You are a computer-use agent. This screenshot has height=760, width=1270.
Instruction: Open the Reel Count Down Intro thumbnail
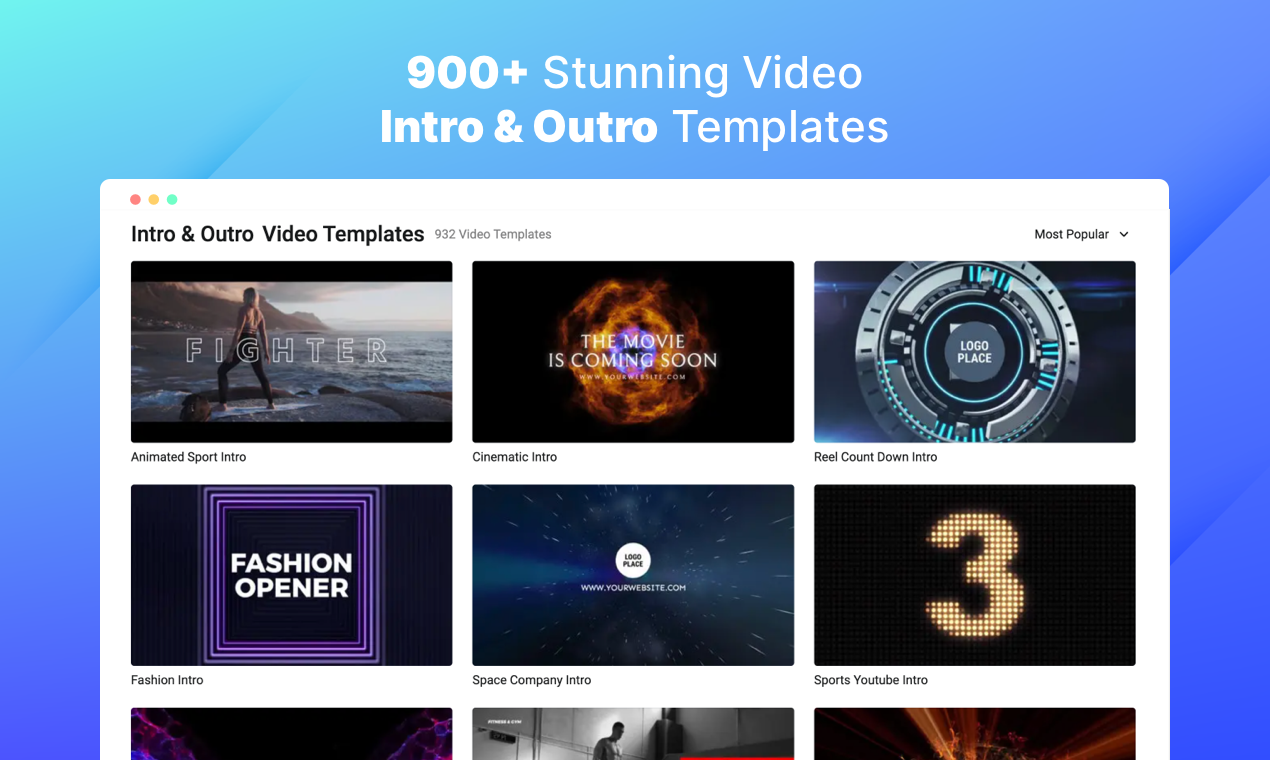(975, 352)
